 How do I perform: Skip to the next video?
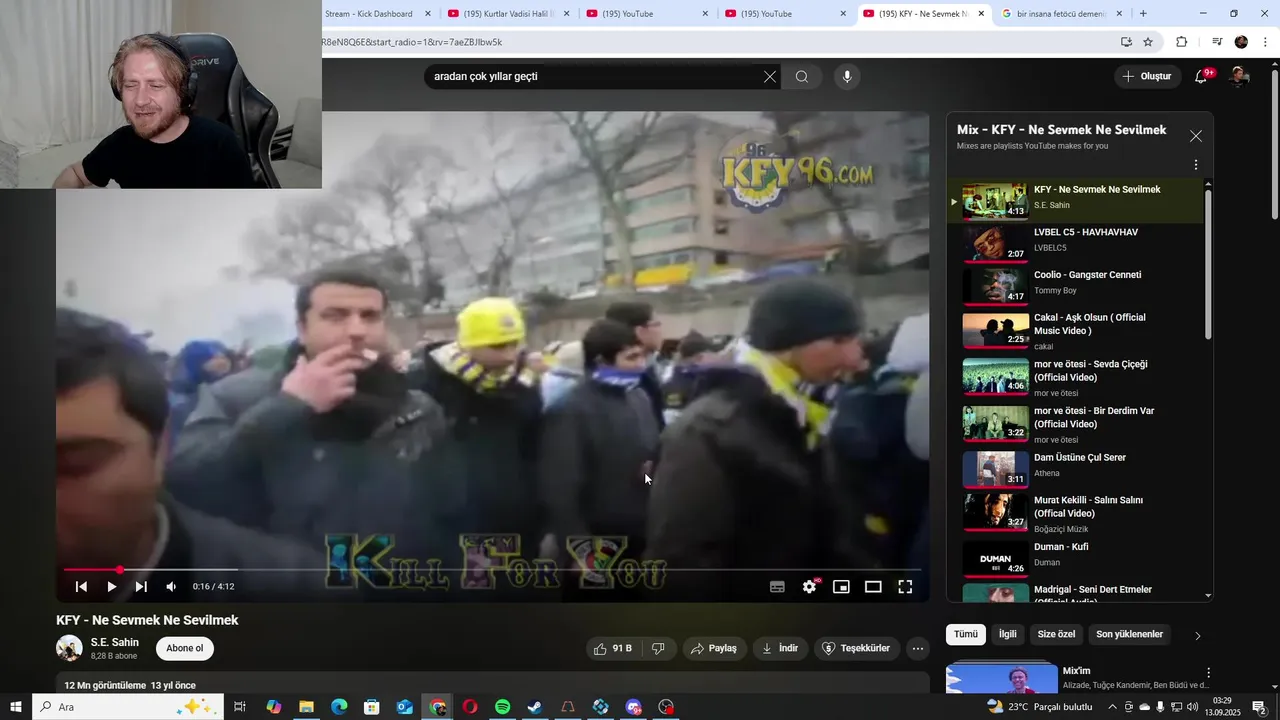pyautogui.click(x=141, y=587)
